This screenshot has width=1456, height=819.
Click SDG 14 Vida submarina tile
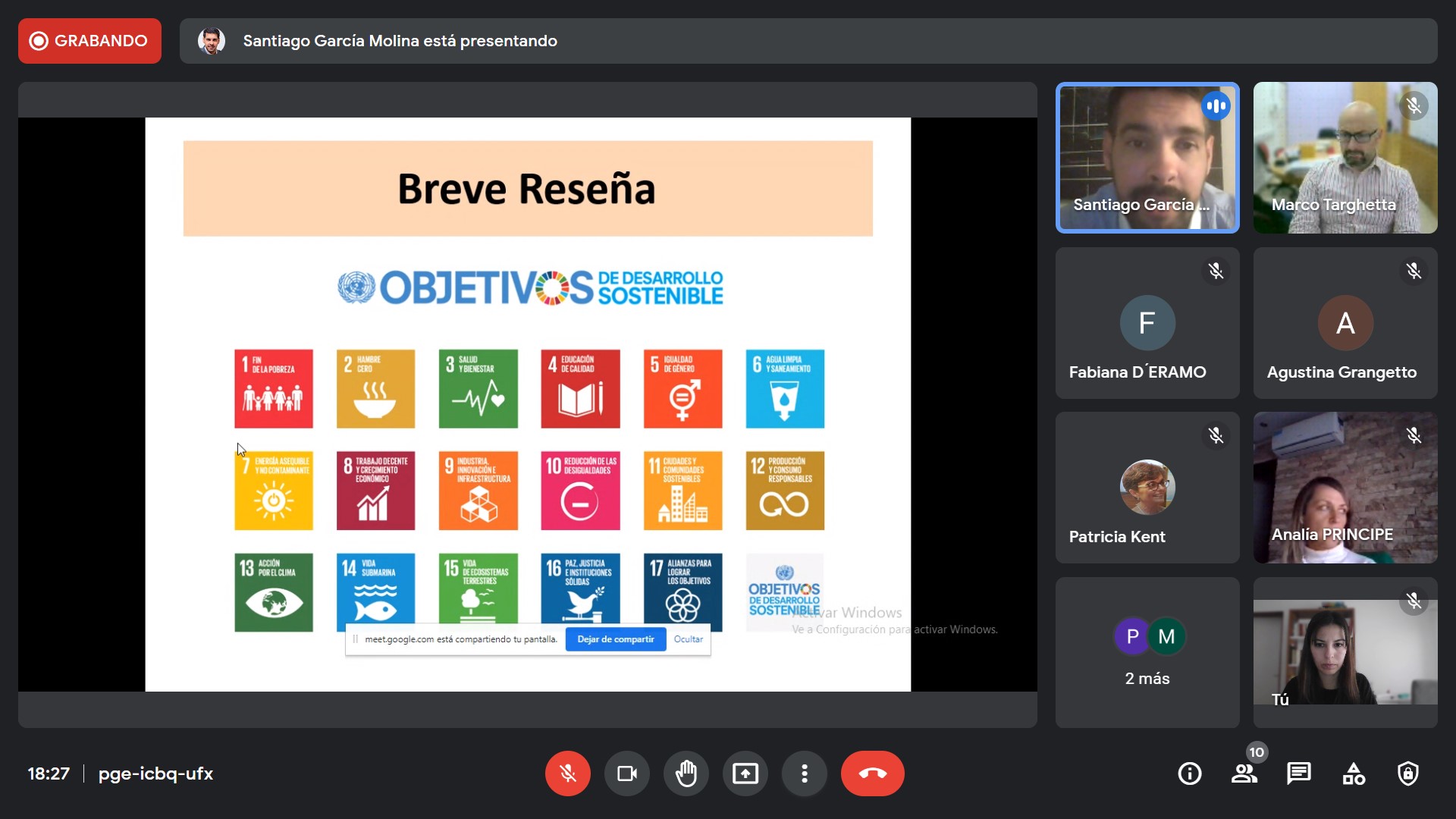376,589
